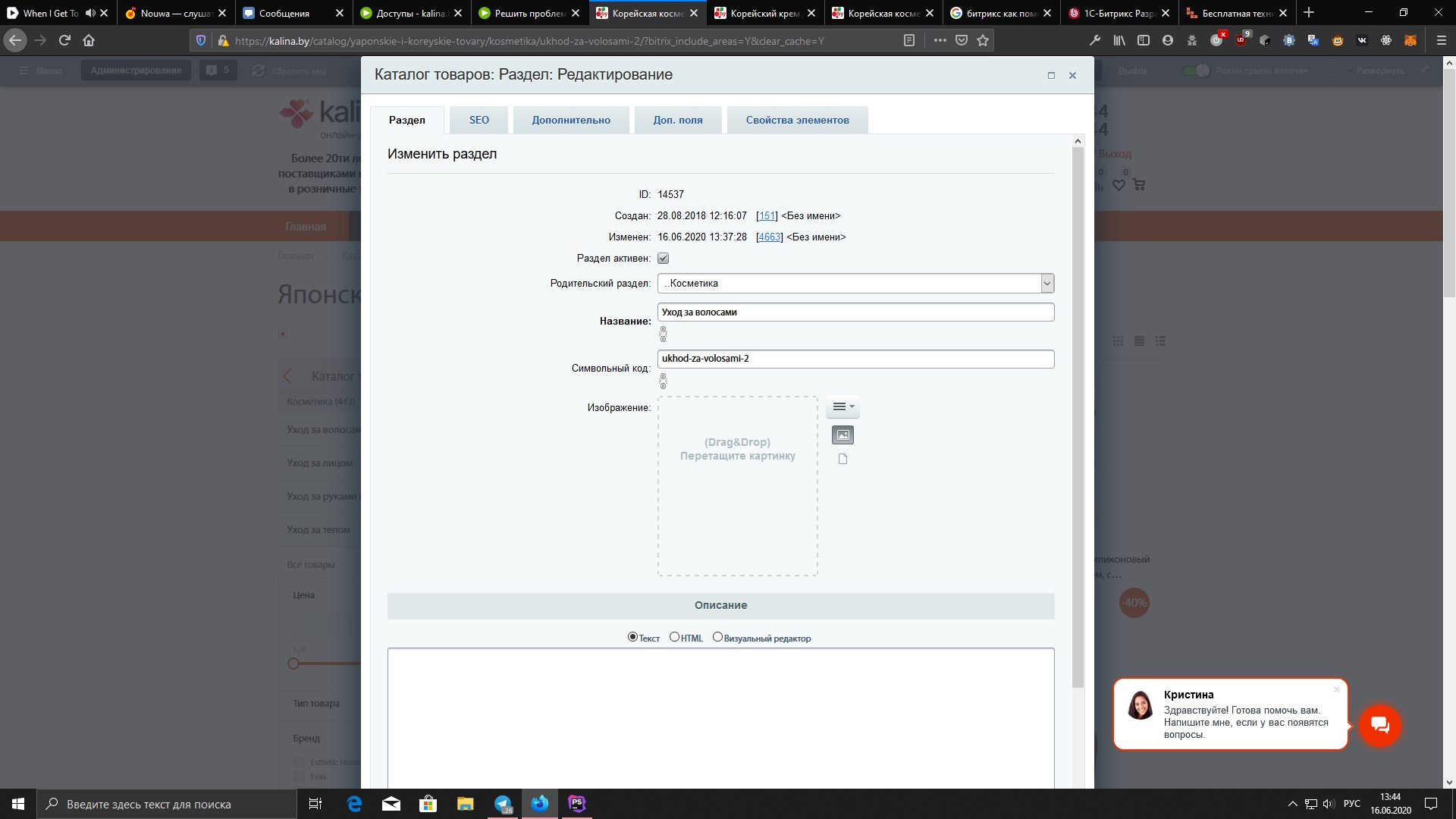The height and width of the screenshot is (819, 1456).
Task: Toggle the Режим правки switch
Action: point(1196,71)
